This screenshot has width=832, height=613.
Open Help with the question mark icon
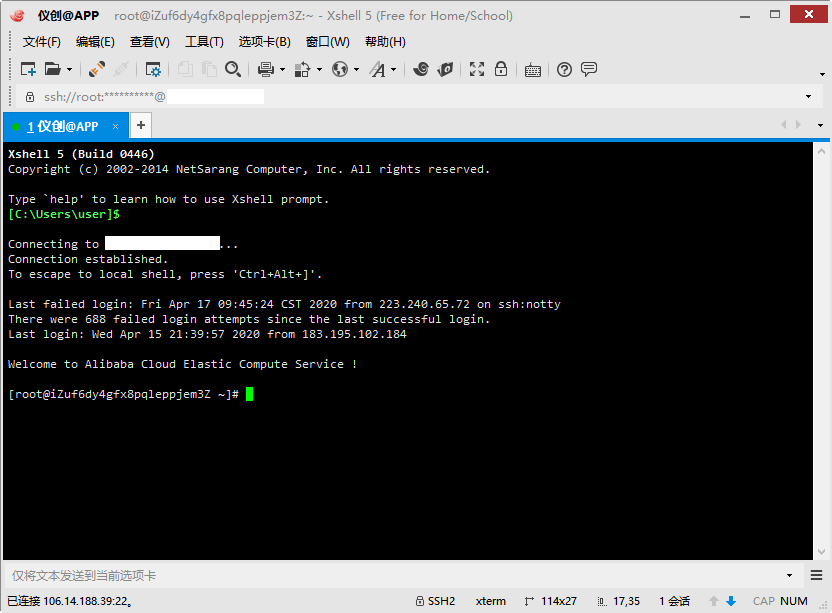click(565, 70)
